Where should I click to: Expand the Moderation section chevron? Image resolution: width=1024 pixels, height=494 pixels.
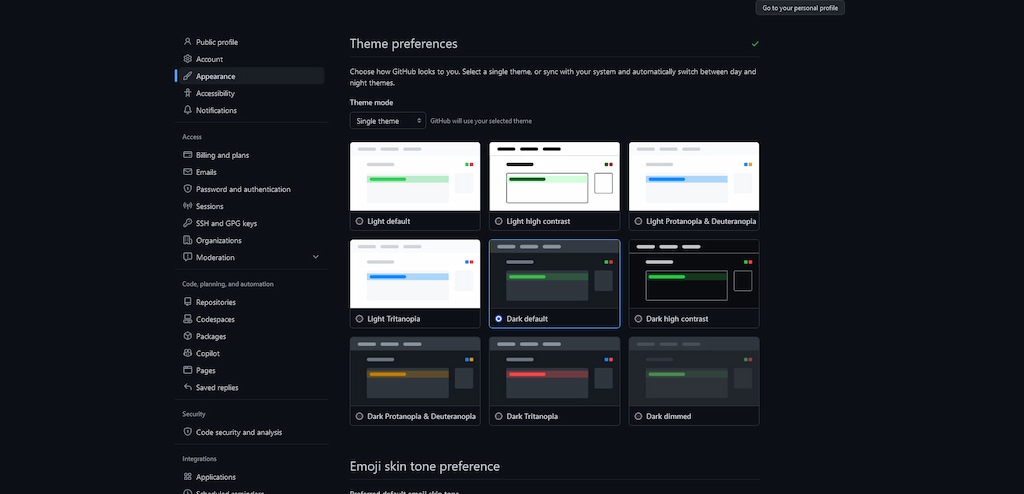(x=315, y=257)
